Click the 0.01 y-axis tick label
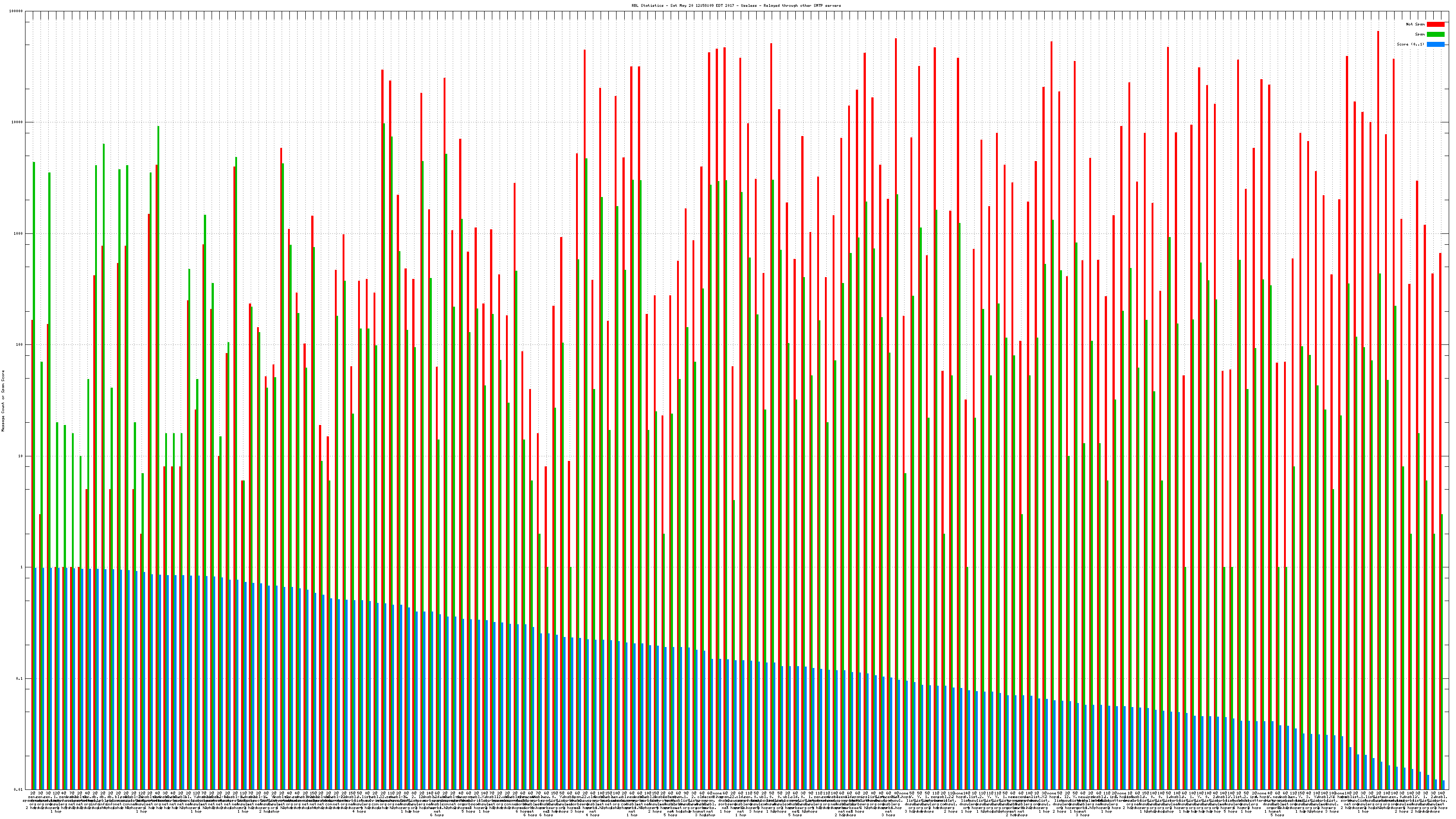Image resolution: width=1456 pixels, height=819 pixels. click(x=19, y=789)
